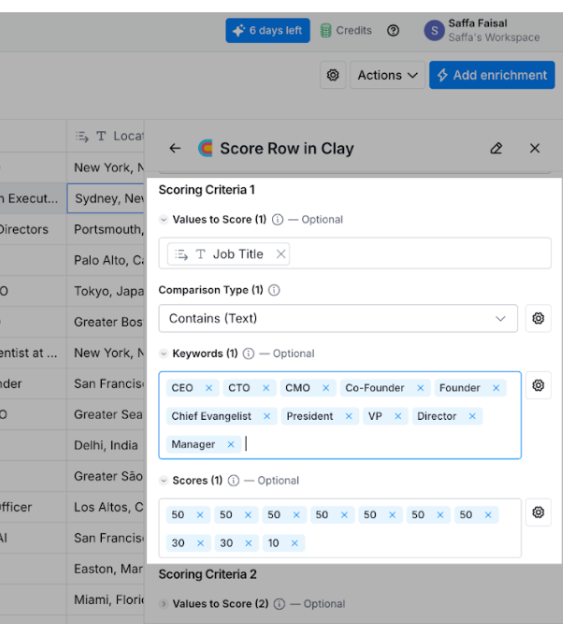The image size is (563, 624).
Task: Open Saffa Faisal account avatar
Action: 434,31
